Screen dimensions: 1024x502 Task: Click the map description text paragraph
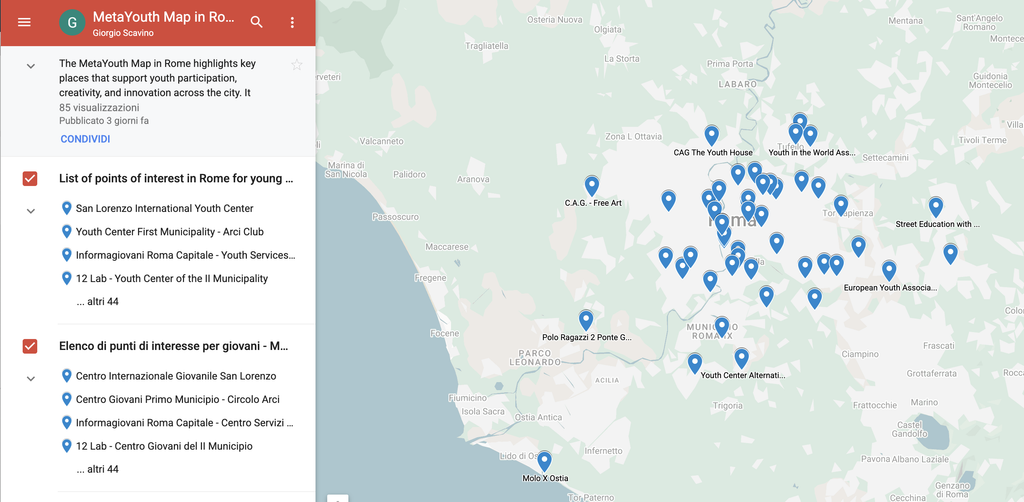point(157,78)
